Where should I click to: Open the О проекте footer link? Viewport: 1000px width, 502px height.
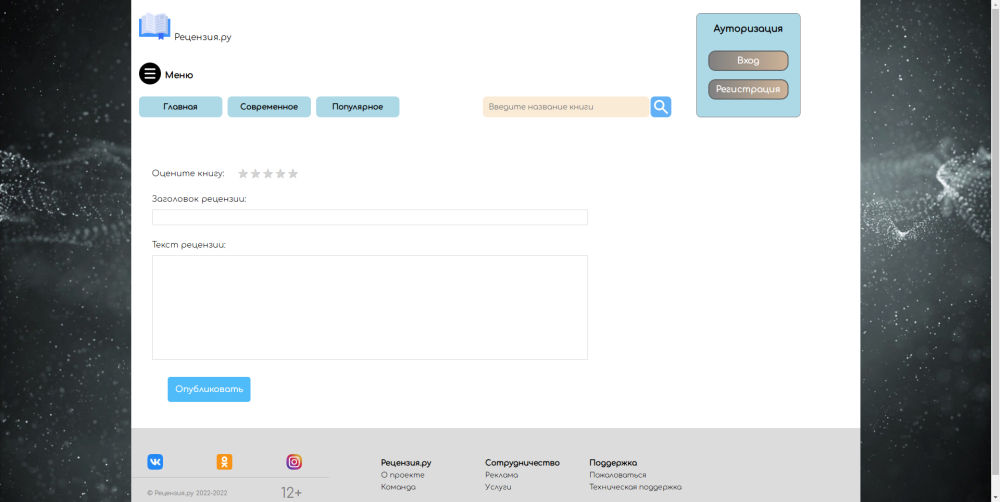[403, 475]
